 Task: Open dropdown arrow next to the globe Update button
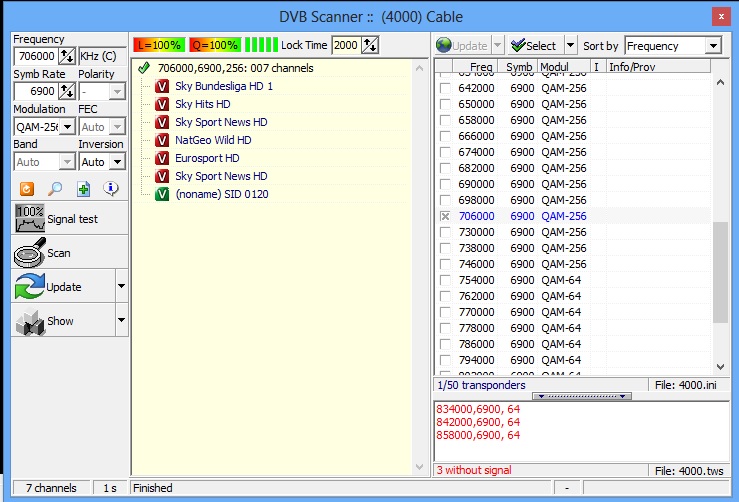pyautogui.click(x=498, y=46)
